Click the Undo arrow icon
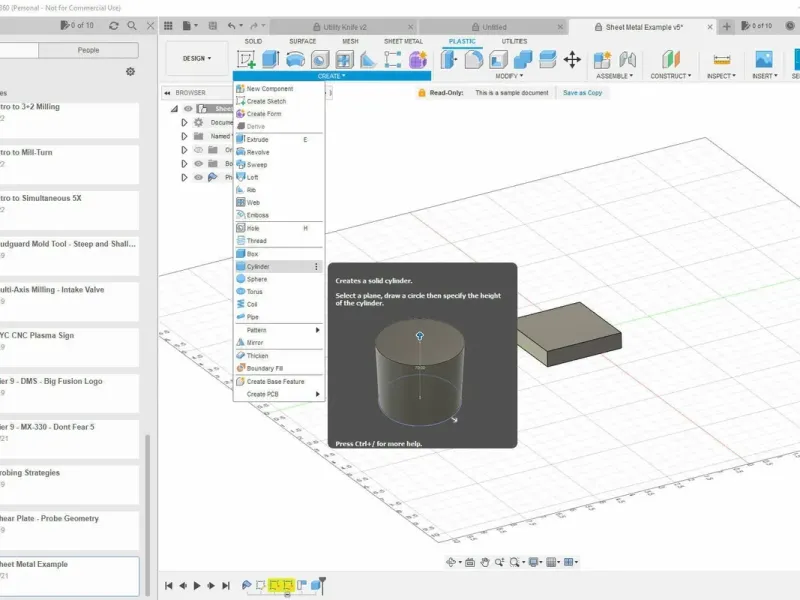Screen dimensions: 800x600 (232, 25)
